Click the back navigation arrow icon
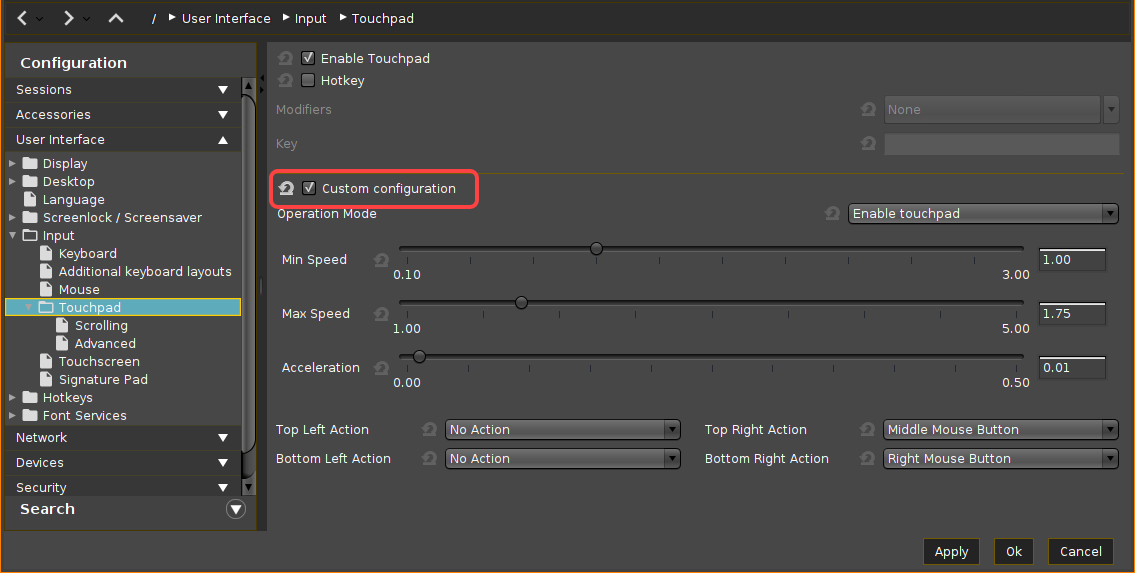1135x573 pixels. [x=22, y=18]
